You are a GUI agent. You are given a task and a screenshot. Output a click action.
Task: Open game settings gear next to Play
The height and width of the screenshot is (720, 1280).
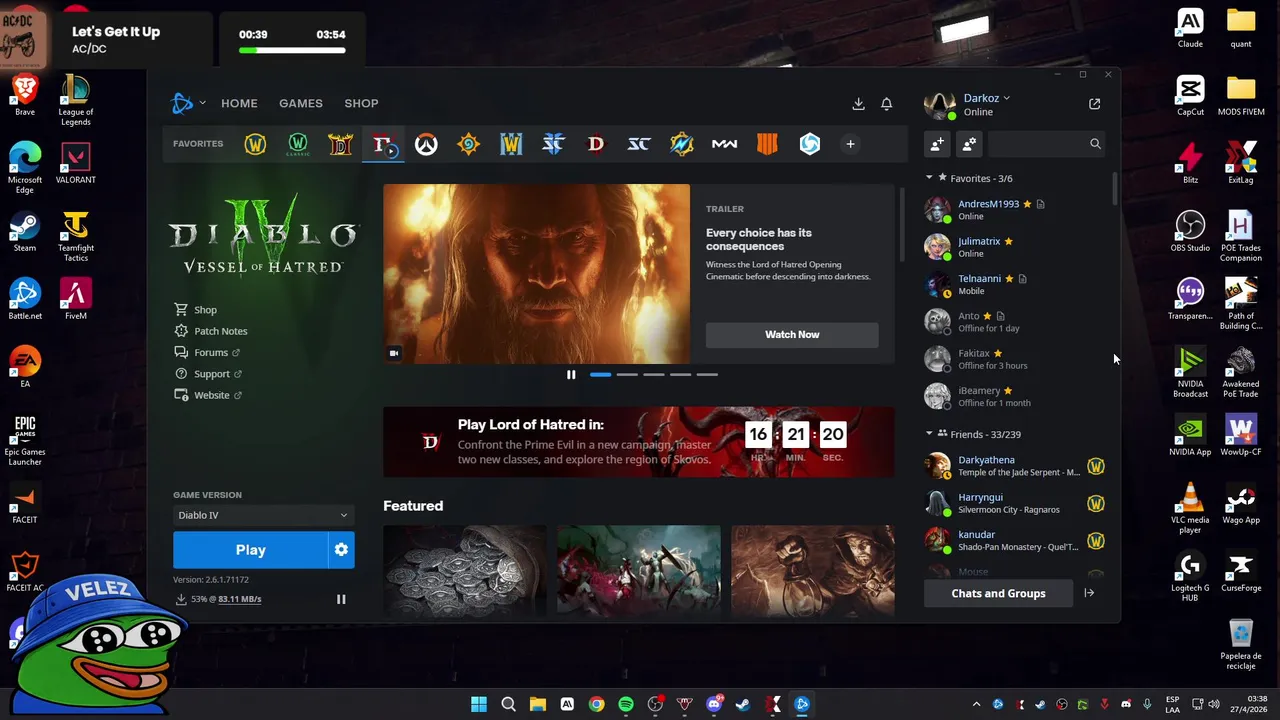pos(341,550)
